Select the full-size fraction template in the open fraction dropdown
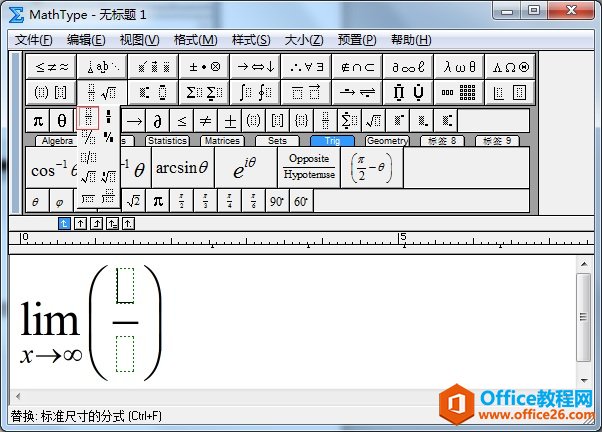This screenshot has width=602, height=432. [x=88, y=117]
